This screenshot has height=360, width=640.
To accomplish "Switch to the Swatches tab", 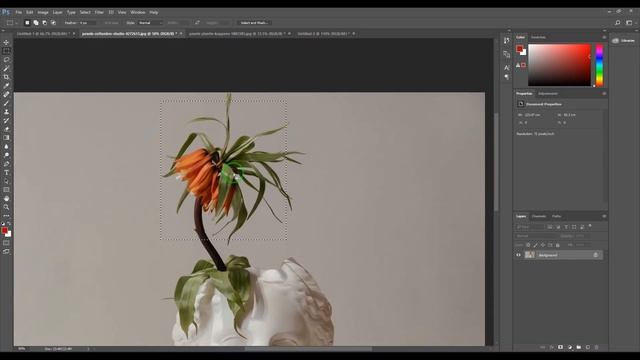I will [x=538, y=37].
